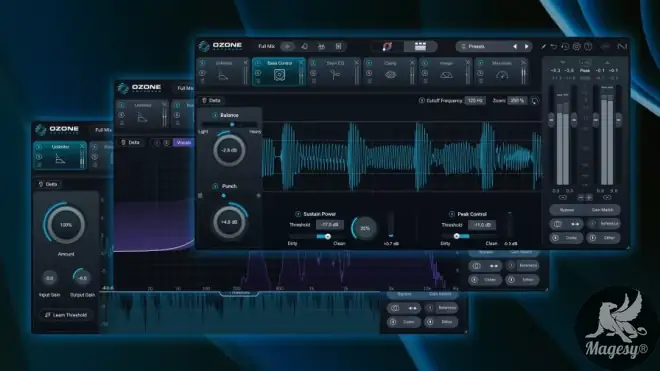Toggle Imager module power
Screen dimensions: 660x371
point(425,63)
